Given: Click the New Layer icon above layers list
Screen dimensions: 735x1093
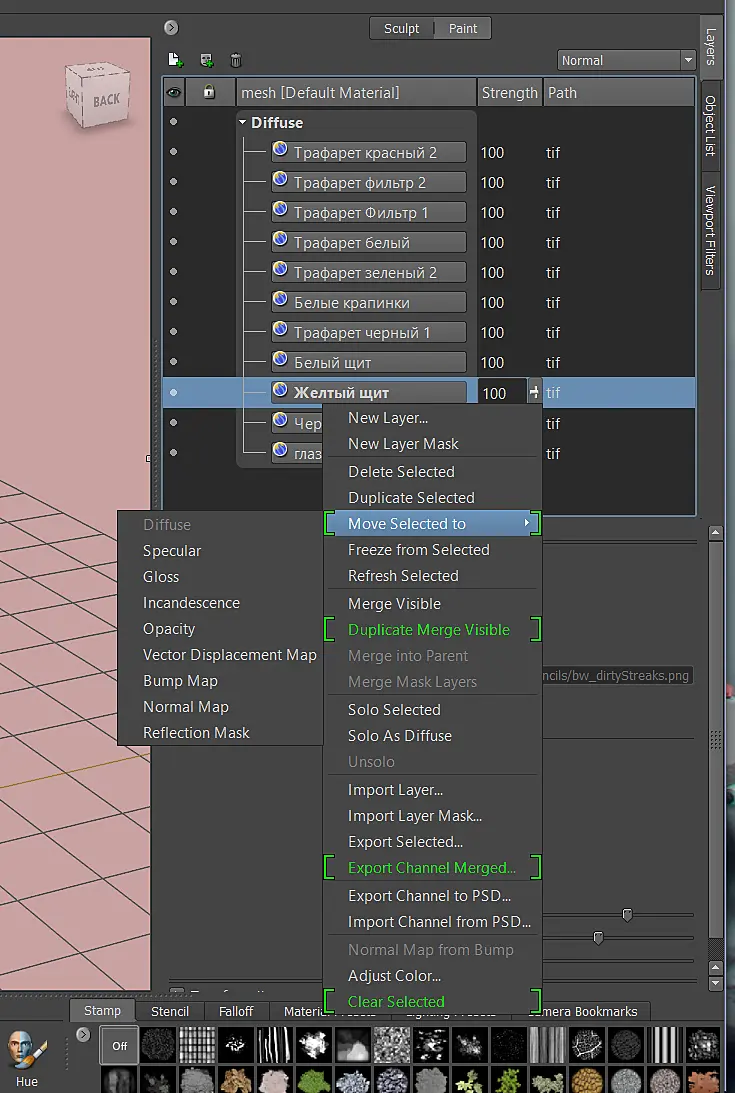Looking at the screenshot, I should click(176, 60).
